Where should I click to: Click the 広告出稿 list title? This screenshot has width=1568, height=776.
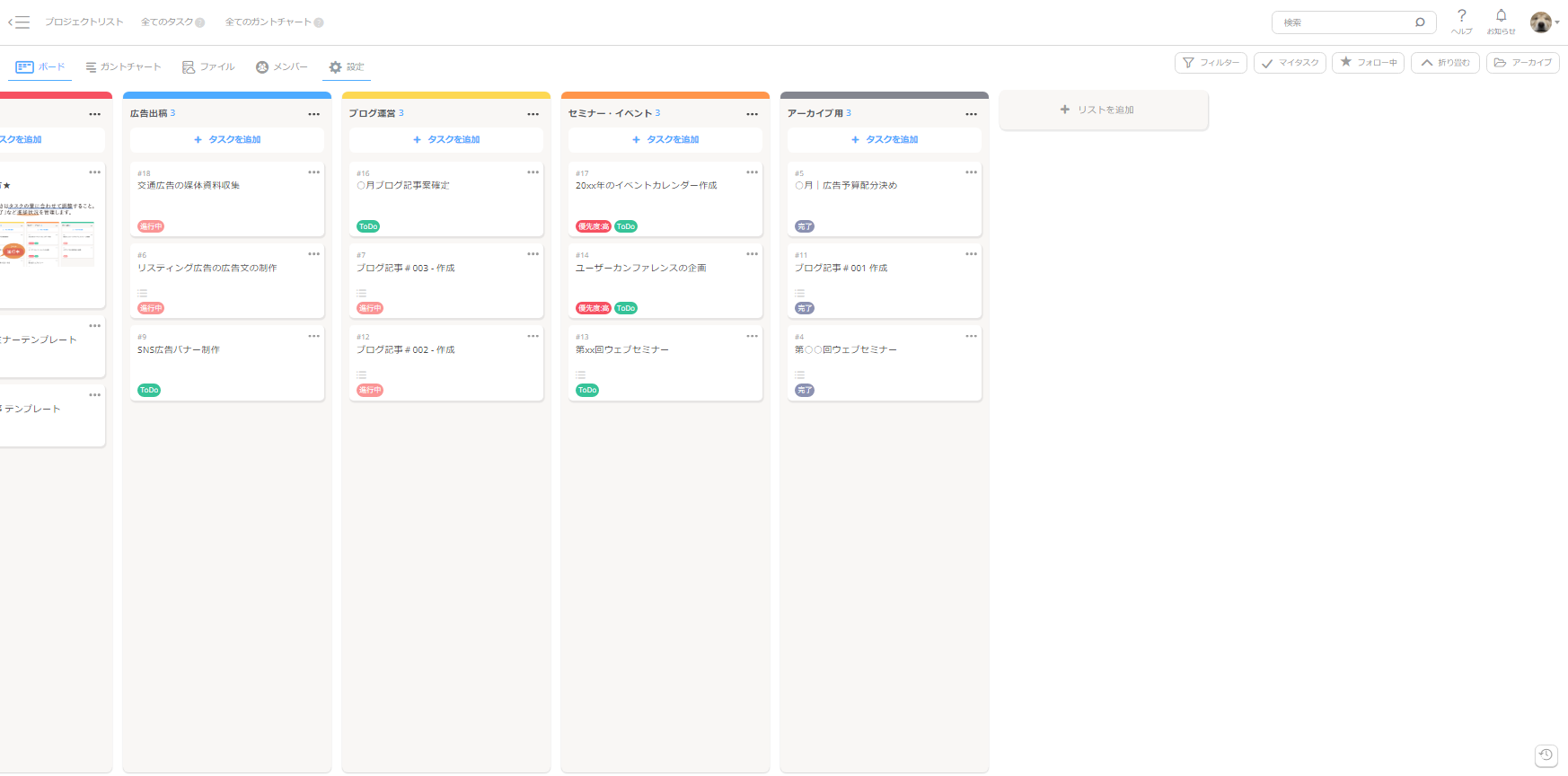coord(148,113)
